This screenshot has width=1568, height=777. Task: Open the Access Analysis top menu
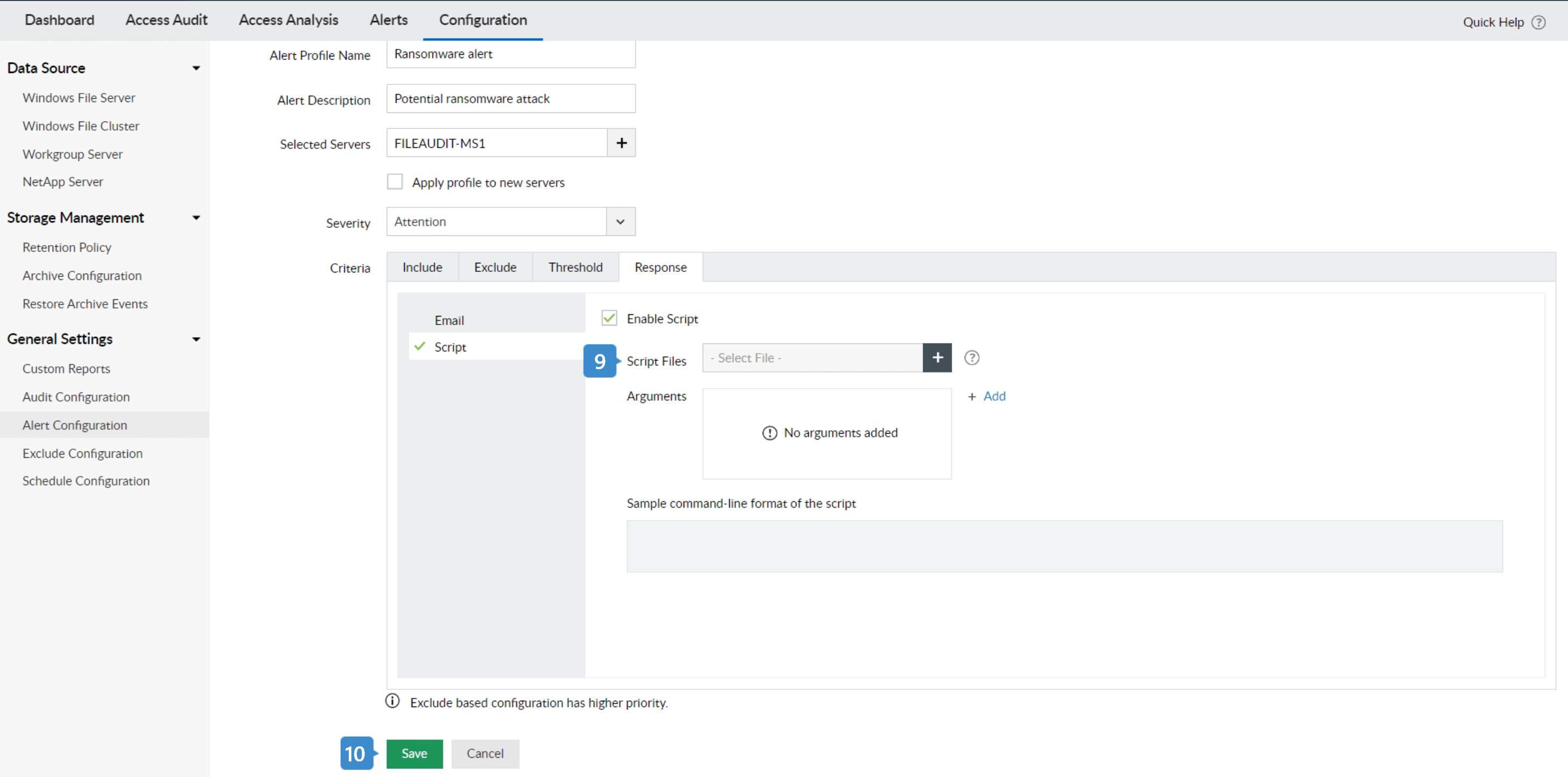288,20
